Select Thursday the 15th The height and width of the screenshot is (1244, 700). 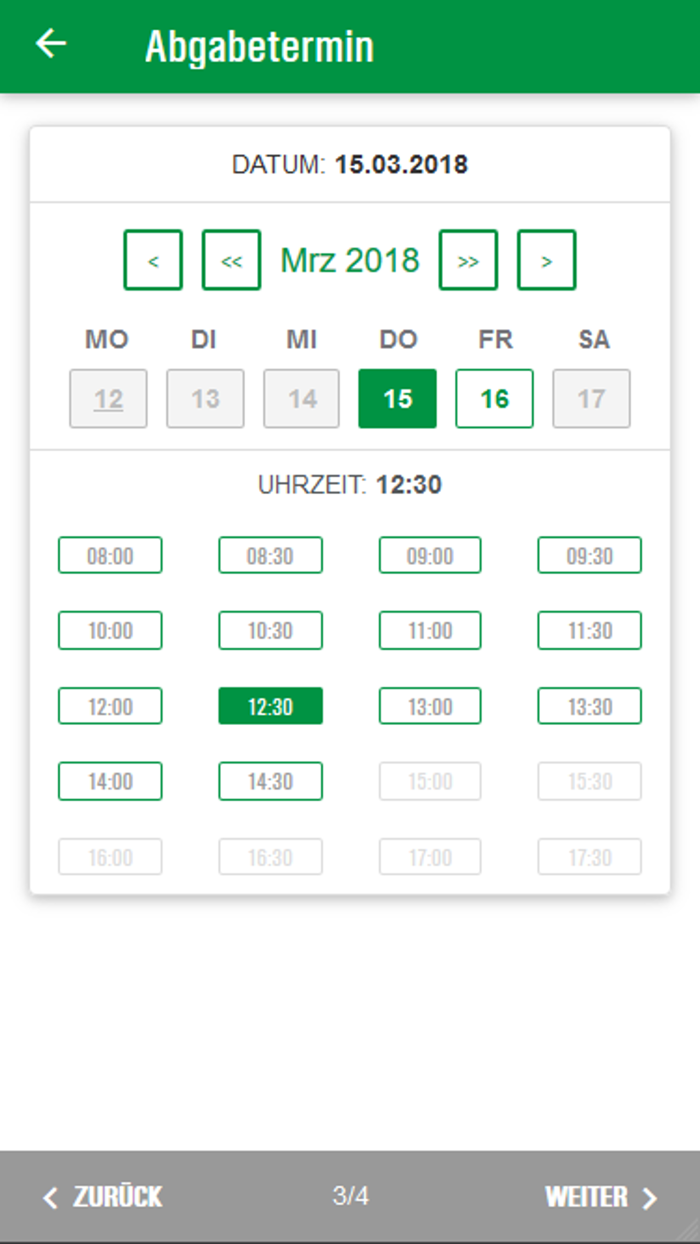(397, 399)
